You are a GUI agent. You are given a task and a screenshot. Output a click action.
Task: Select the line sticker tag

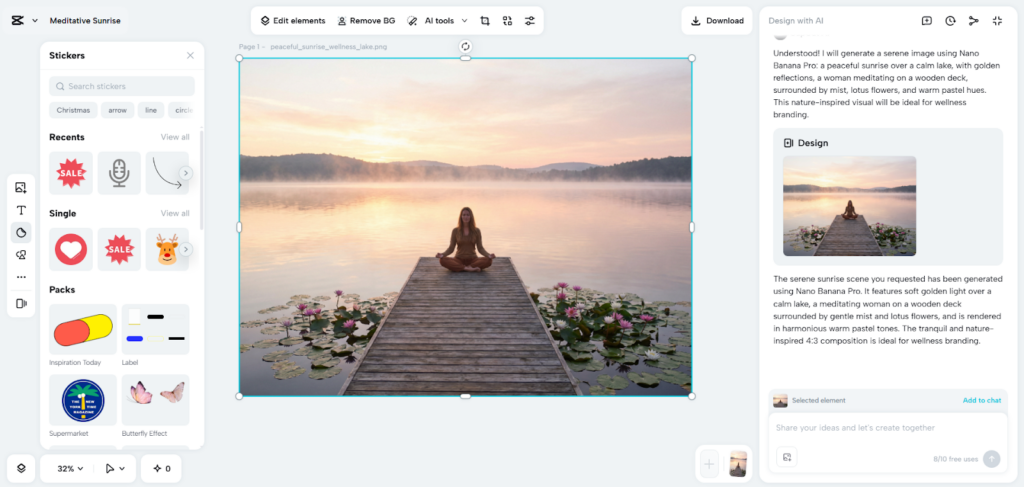tap(151, 110)
